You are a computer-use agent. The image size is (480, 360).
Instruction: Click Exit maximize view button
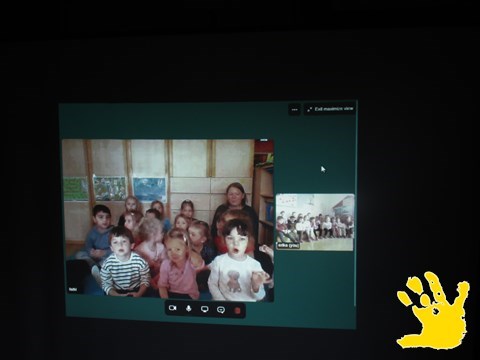pyautogui.click(x=330, y=109)
